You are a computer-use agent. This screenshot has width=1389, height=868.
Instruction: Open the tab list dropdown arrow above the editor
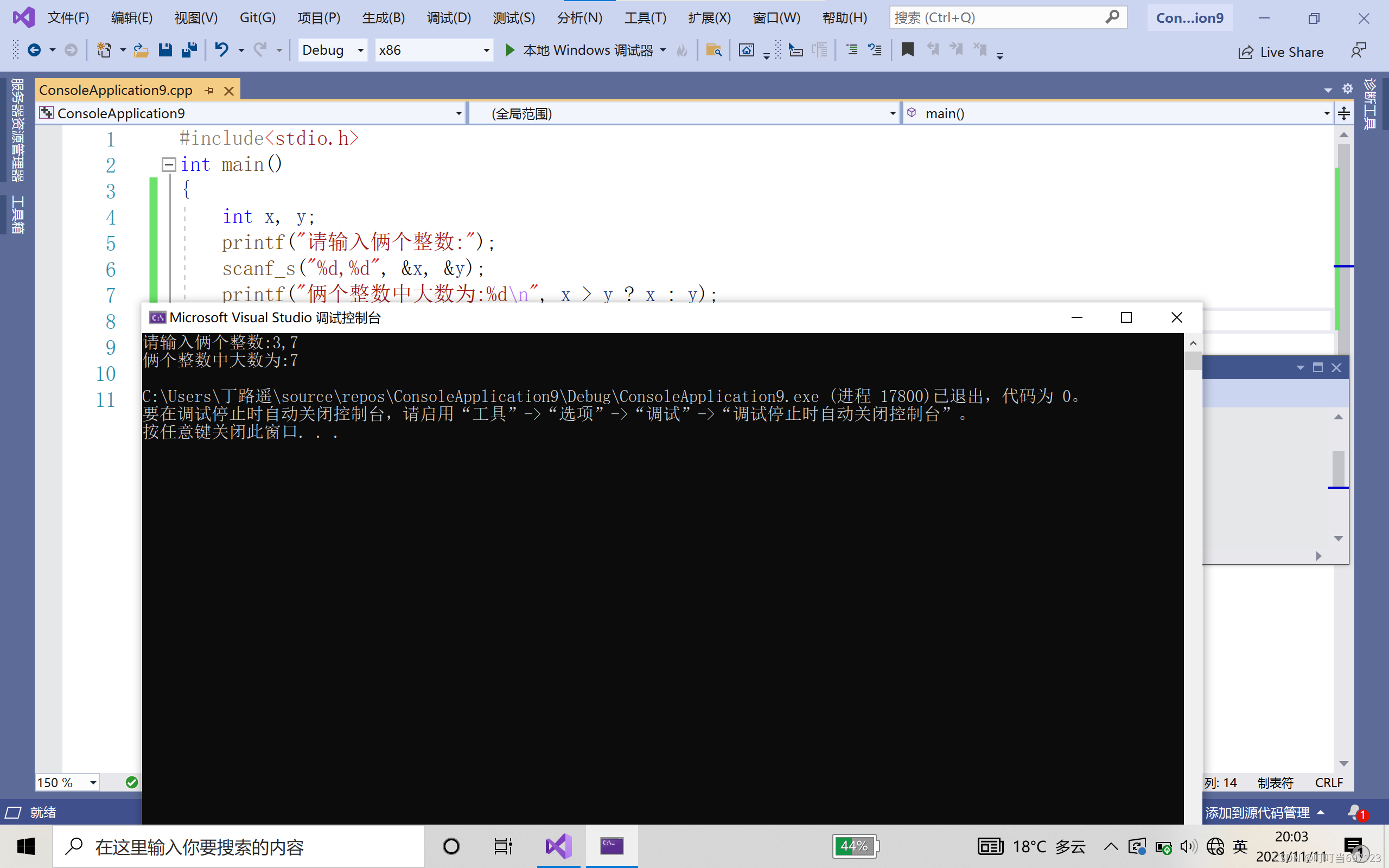click(x=1328, y=90)
